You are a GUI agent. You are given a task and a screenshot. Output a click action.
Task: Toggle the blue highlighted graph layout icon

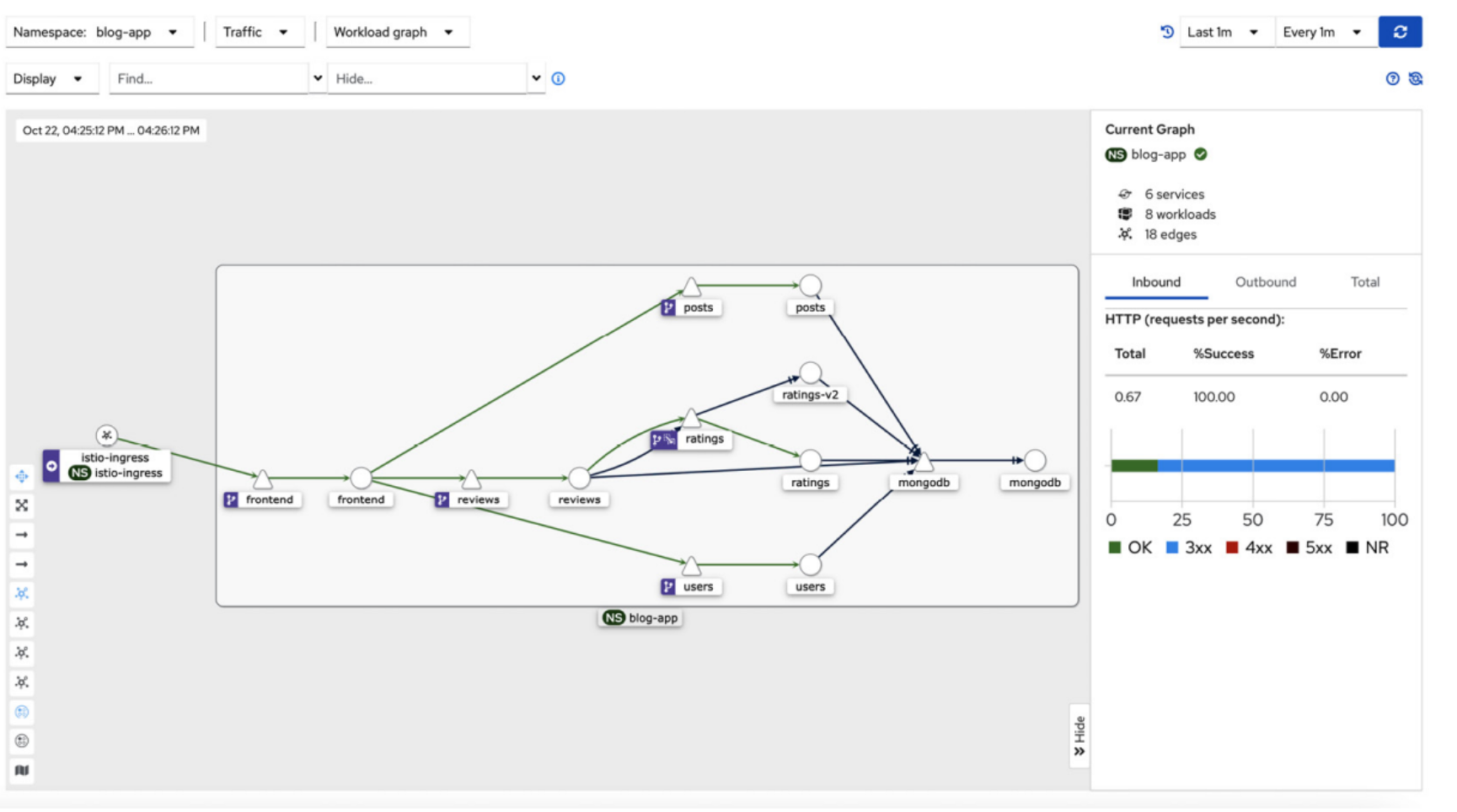click(x=22, y=594)
